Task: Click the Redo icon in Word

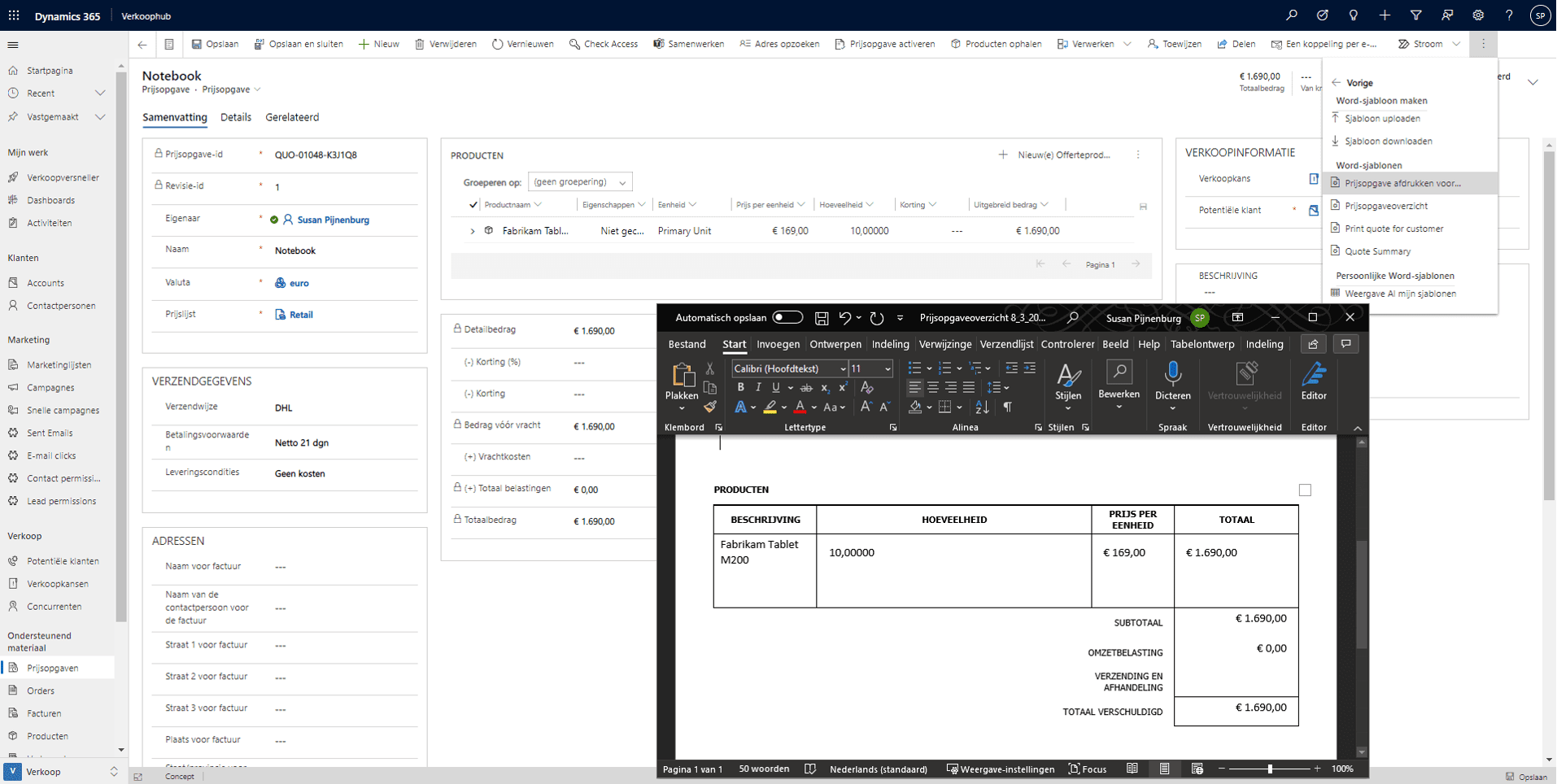Action: (x=876, y=318)
